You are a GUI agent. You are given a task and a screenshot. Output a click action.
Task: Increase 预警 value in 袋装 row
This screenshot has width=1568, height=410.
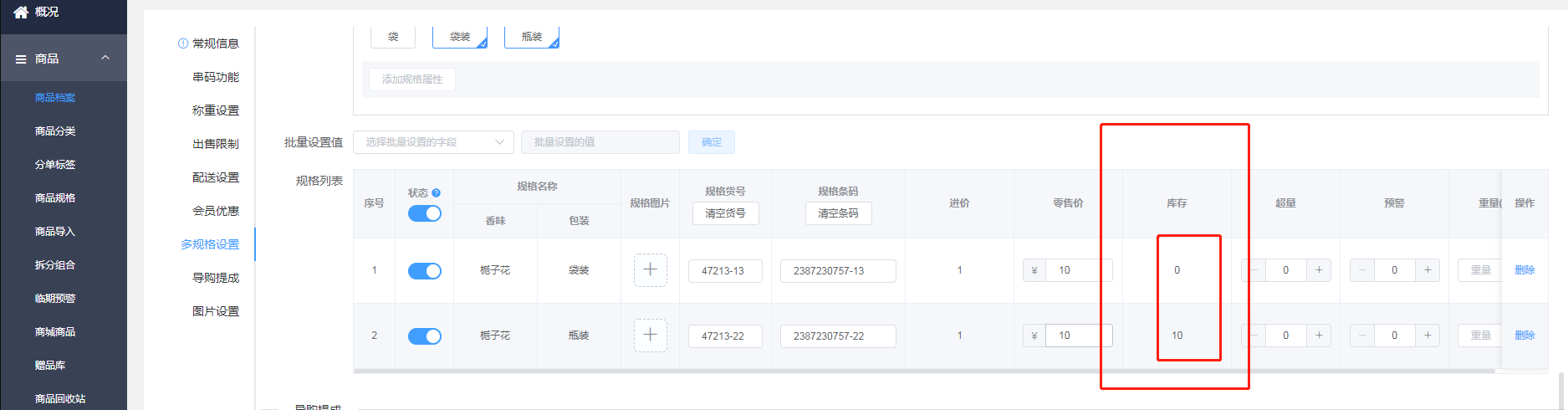coord(1428,270)
